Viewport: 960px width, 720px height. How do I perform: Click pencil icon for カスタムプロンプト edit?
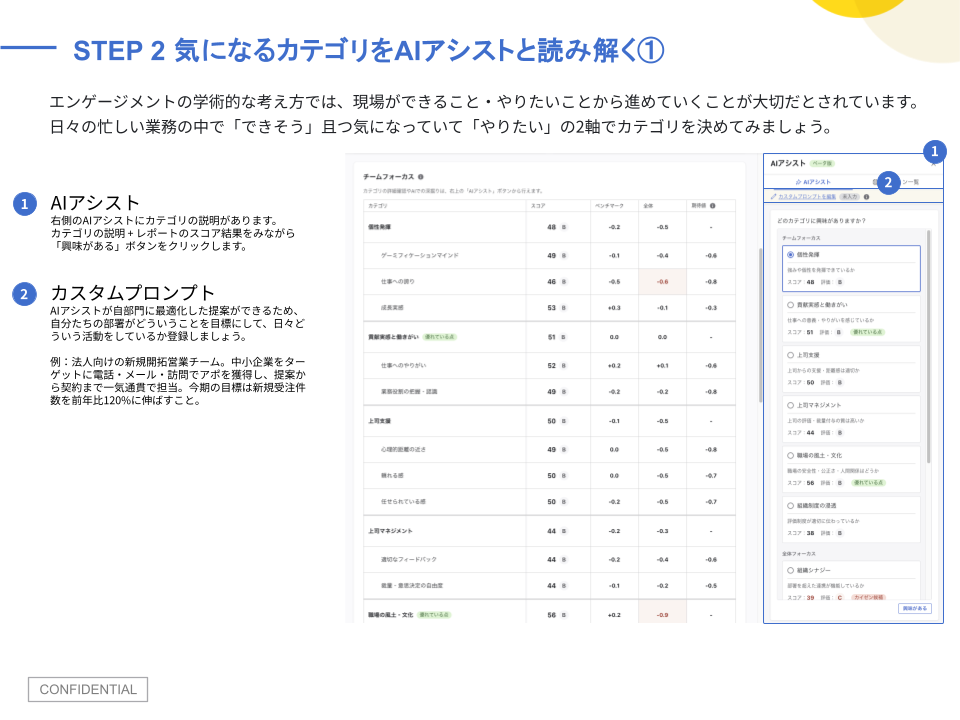coord(773,197)
